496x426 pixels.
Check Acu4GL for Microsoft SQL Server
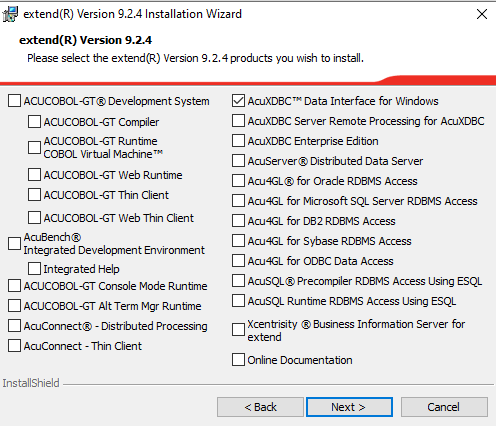tap(238, 201)
